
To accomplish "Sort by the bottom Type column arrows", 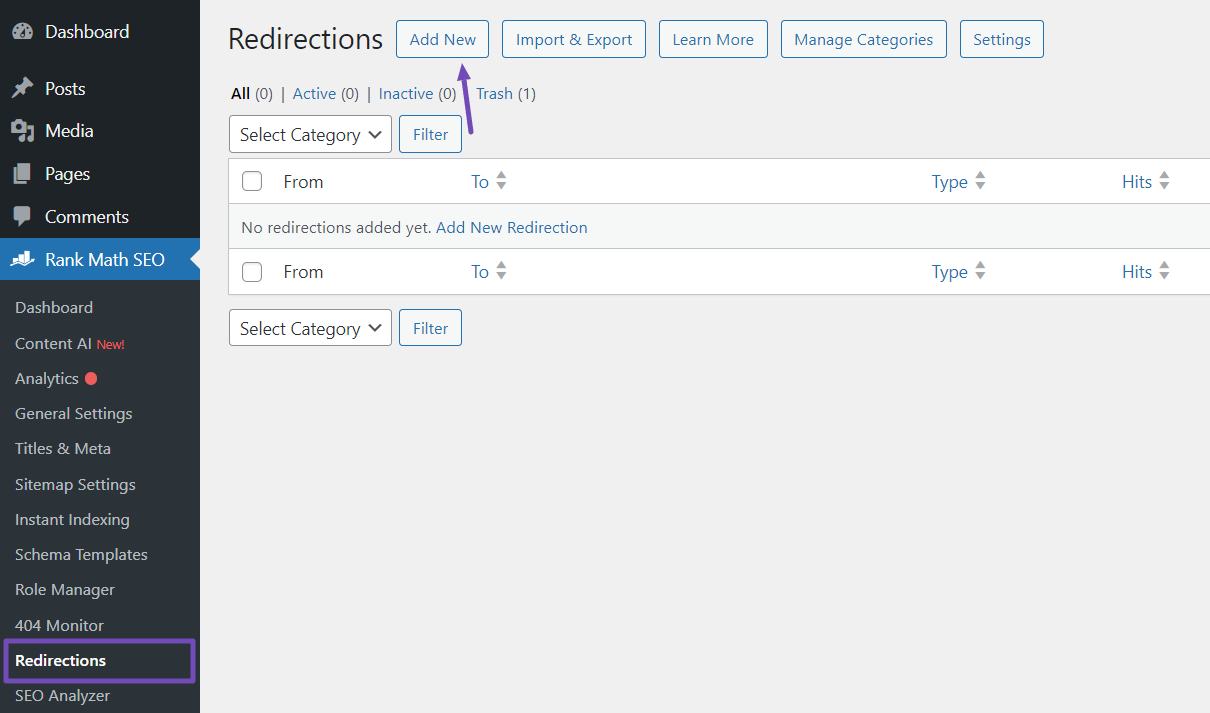I will 980,271.
